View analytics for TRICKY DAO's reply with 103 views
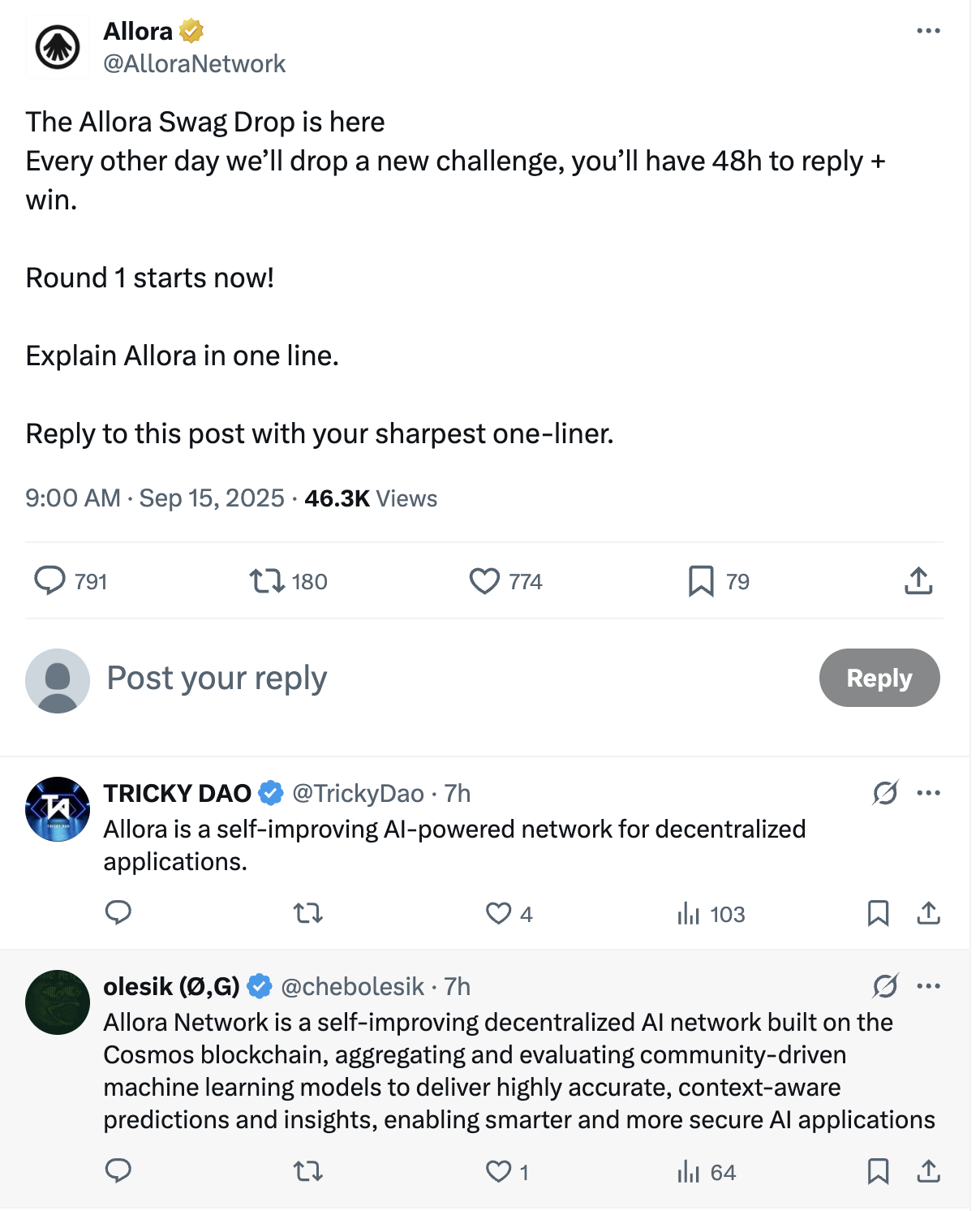 pos(688,914)
